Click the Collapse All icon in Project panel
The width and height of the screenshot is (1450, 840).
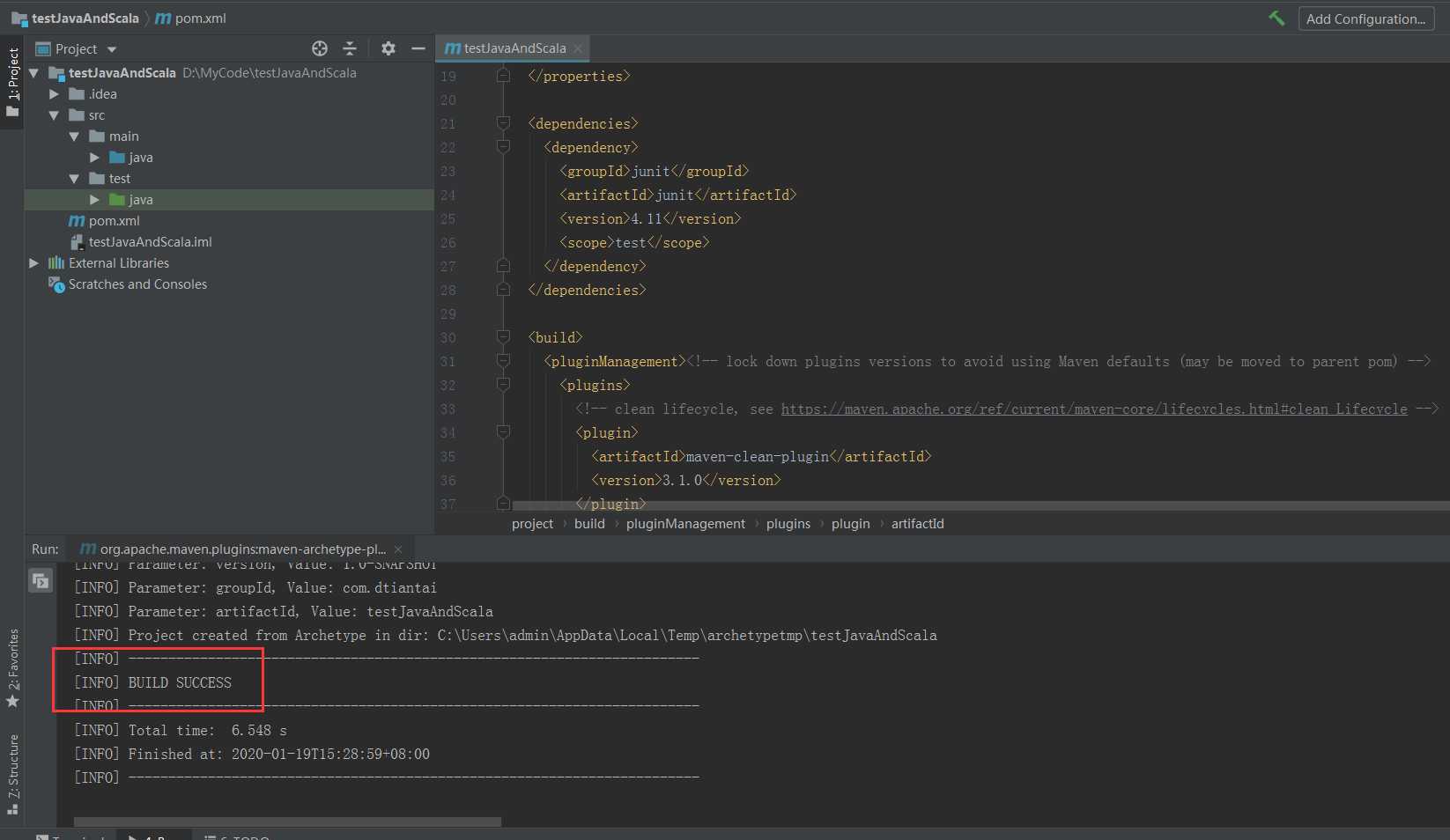[350, 48]
